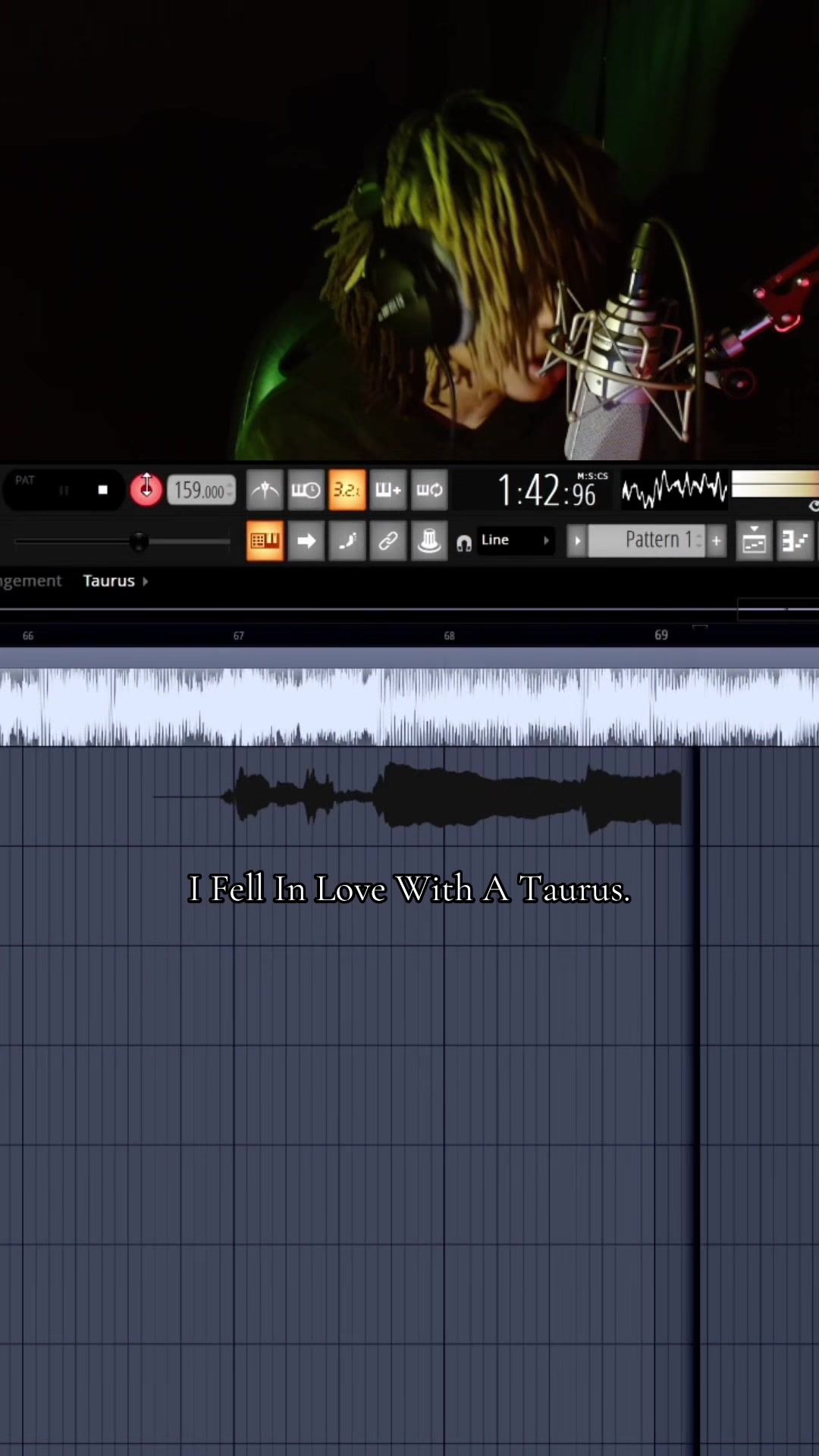Click the Taurus breadcrumb tab
Image resolution: width=819 pixels, height=1456 pixels.
(x=108, y=581)
